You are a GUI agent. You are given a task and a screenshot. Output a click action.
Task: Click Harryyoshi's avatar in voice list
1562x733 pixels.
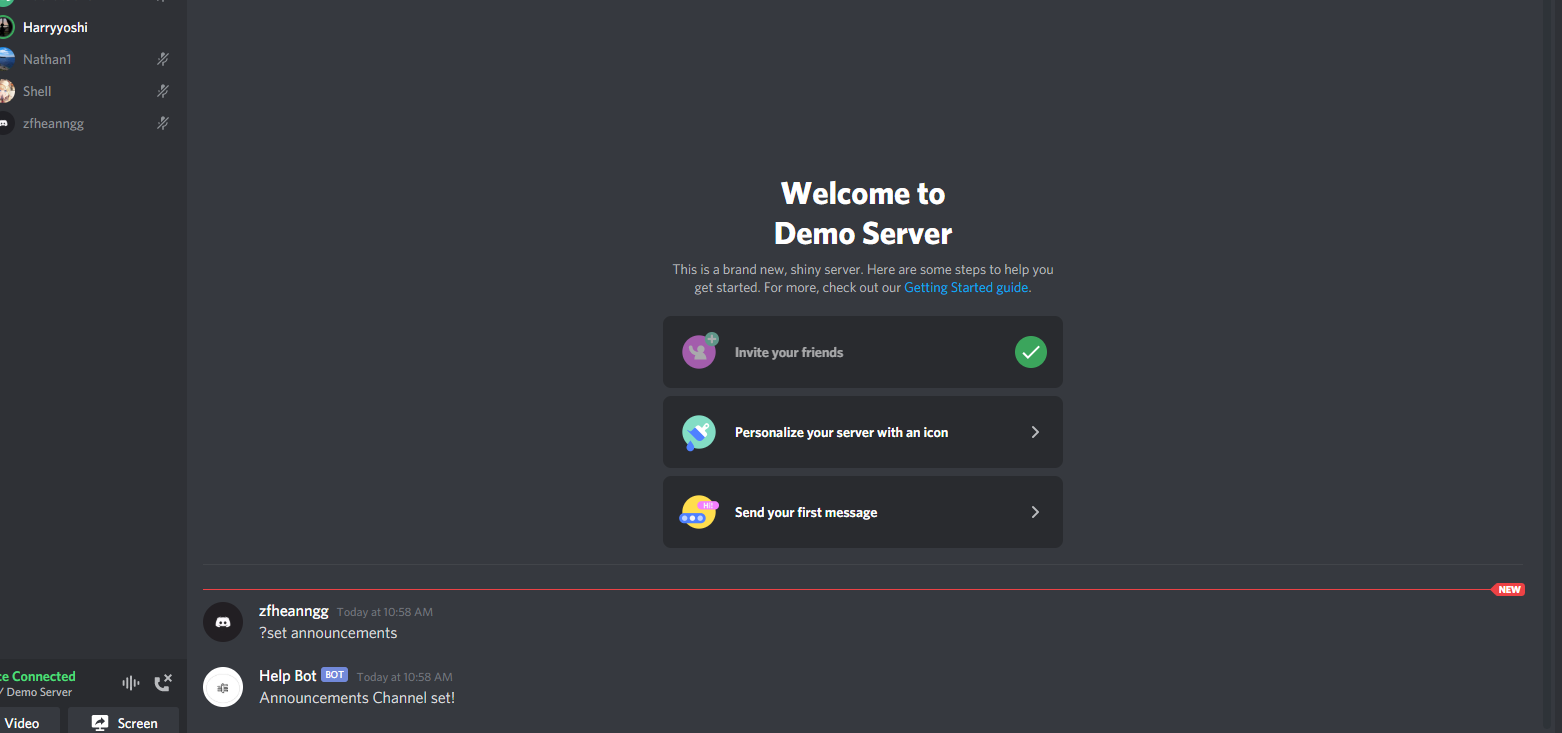pyautogui.click(x=6, y=27)
